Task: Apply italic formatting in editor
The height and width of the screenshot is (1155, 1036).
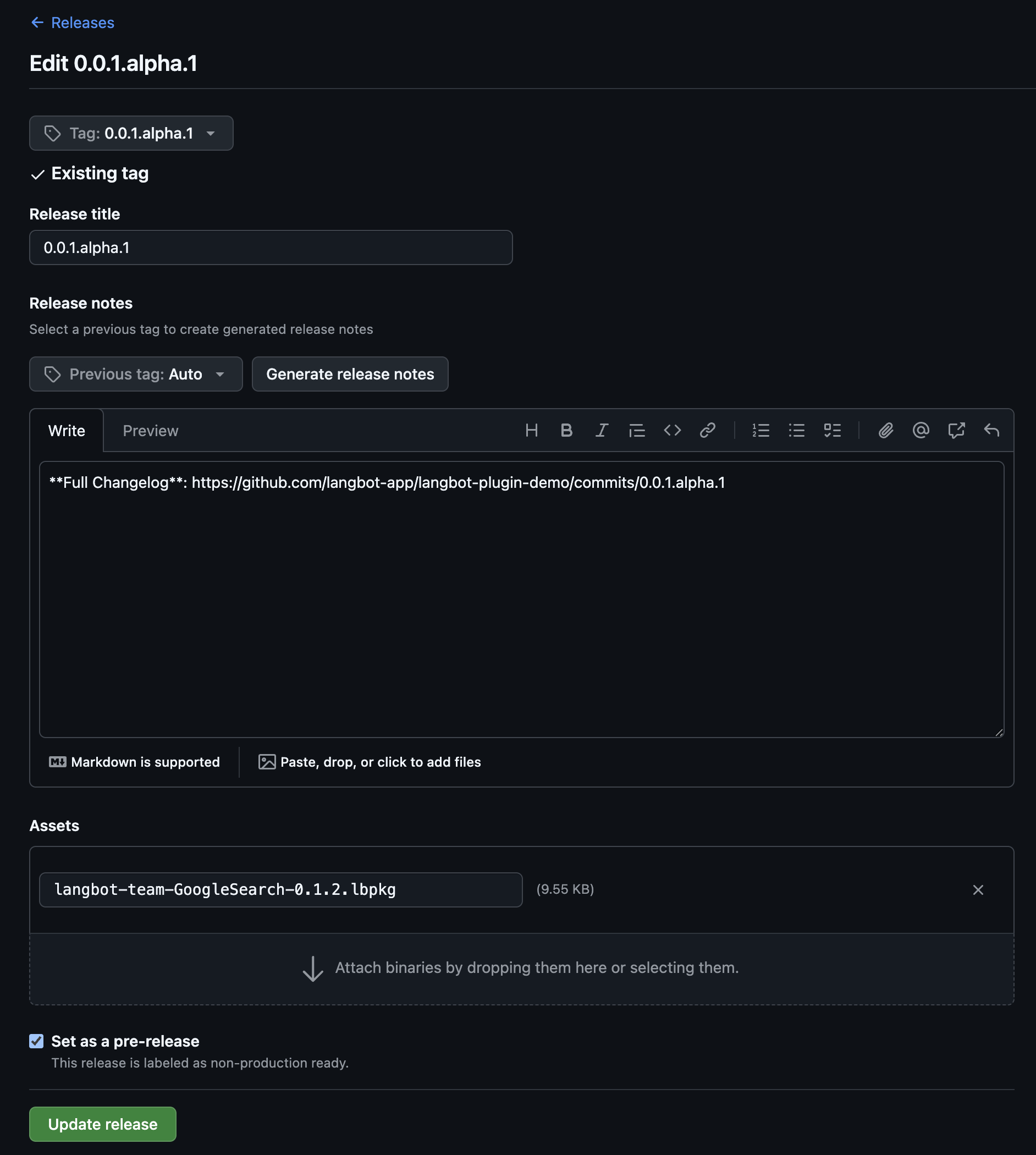Action: 602,430
